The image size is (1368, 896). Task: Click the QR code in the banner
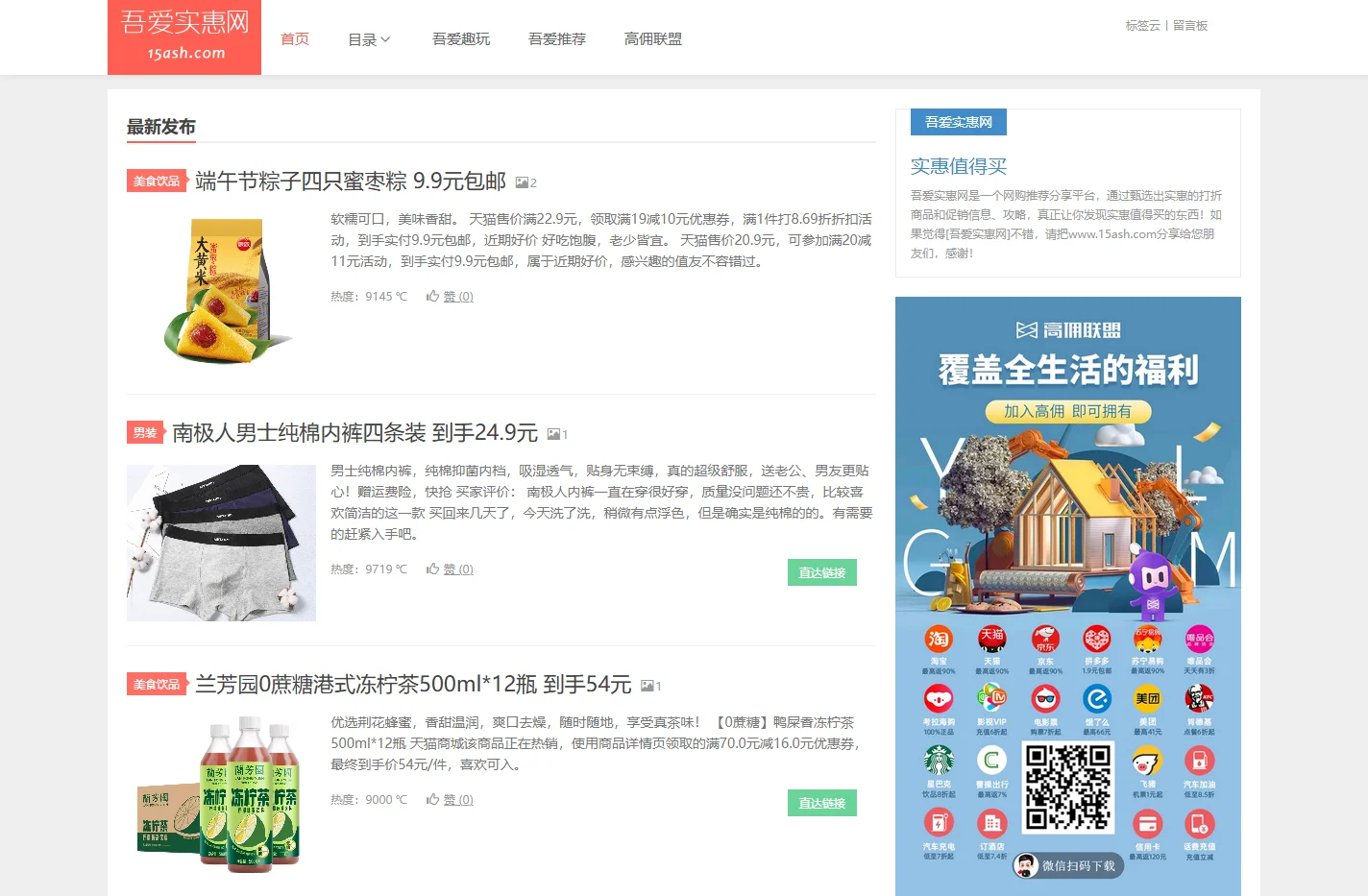[1068, 787]
